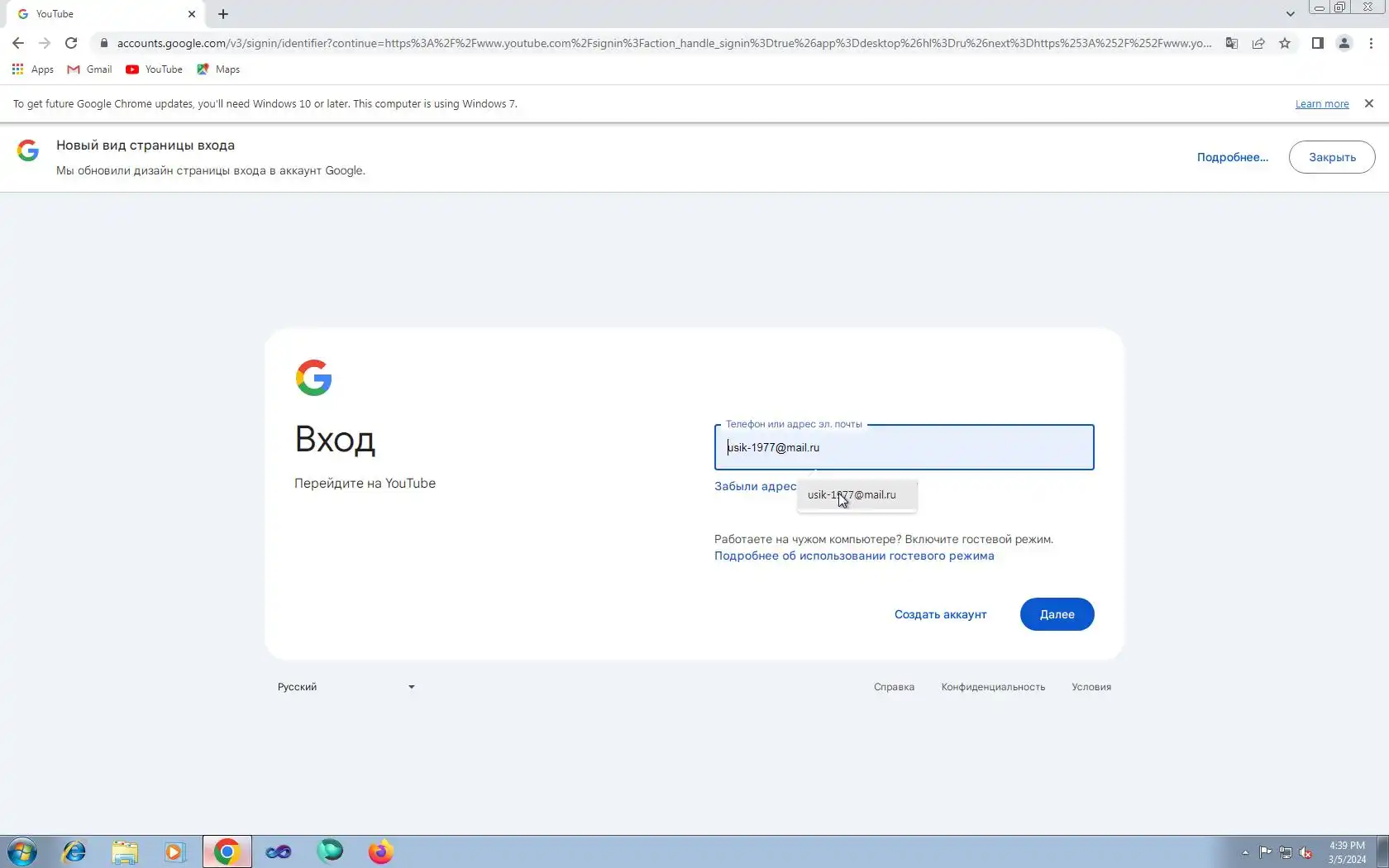Focus the phone or email input field
The width and height of the screenshot is (1389, 868).
pyautogui.click(x=904, y=447)
